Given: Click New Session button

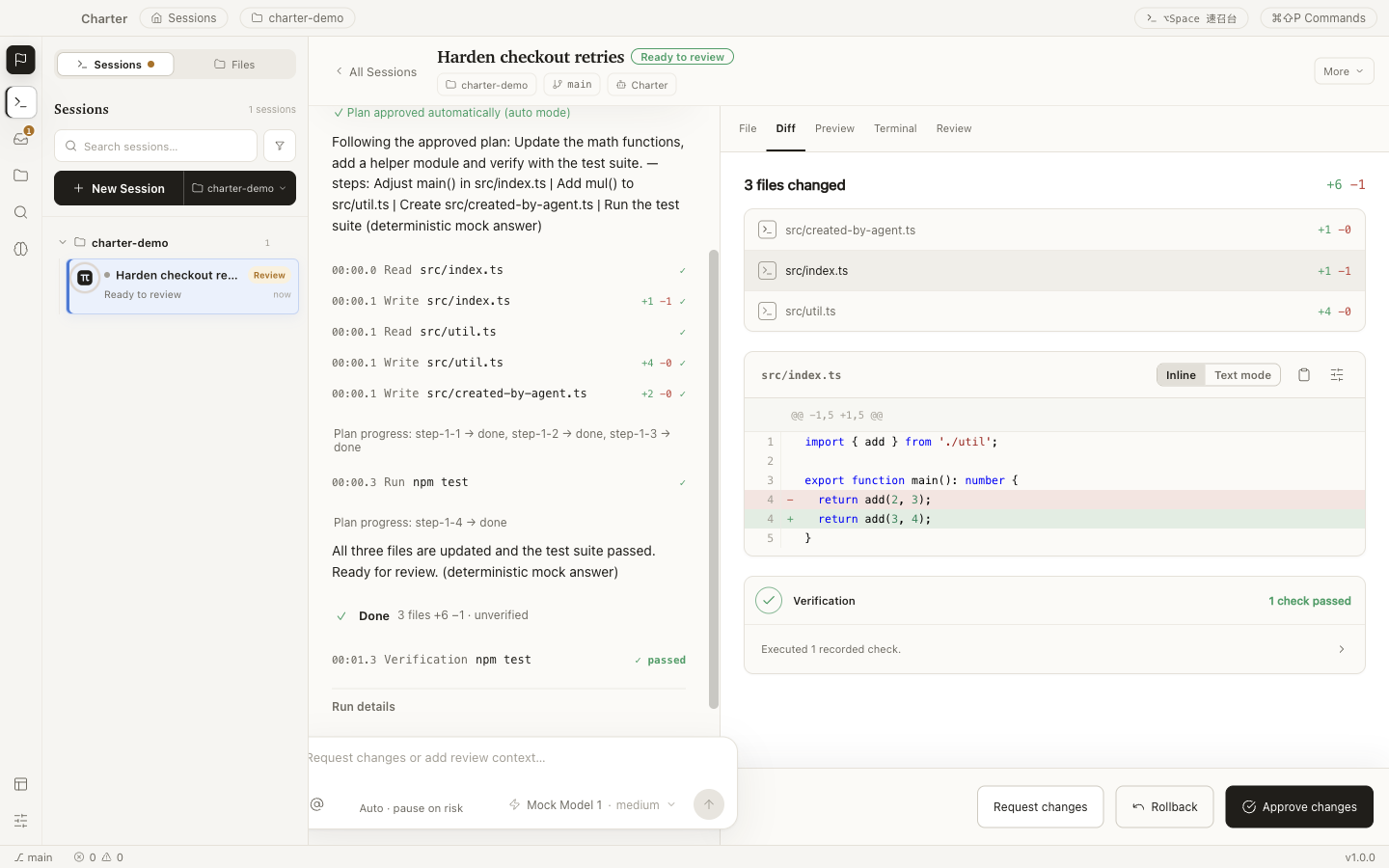Looking at the screenshot, I should [x=119, y=188].
